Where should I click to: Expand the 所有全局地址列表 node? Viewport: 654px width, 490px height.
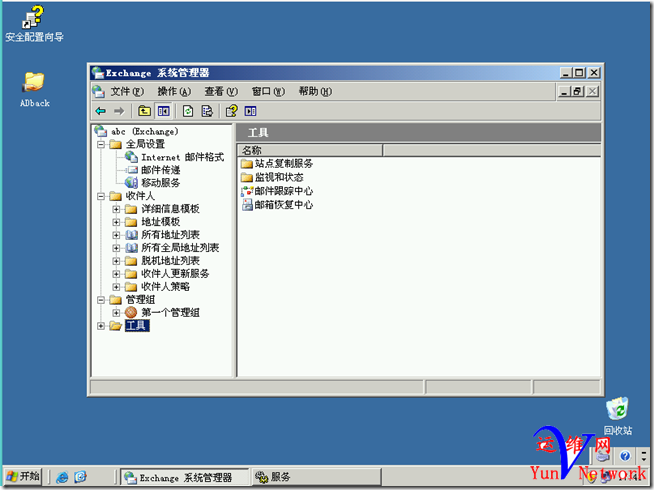[116, 248]
